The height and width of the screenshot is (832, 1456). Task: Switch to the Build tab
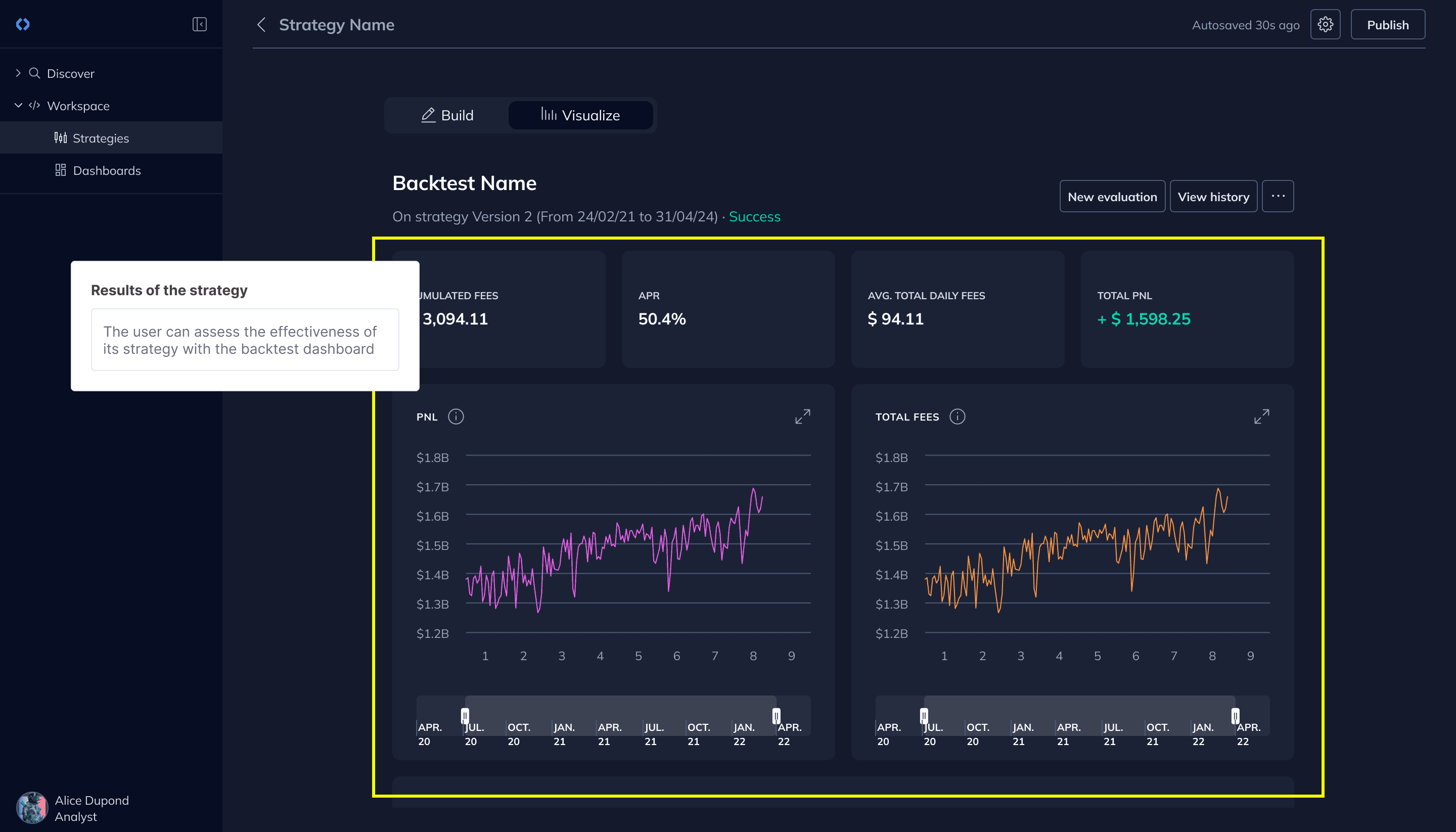click(447, 115)
